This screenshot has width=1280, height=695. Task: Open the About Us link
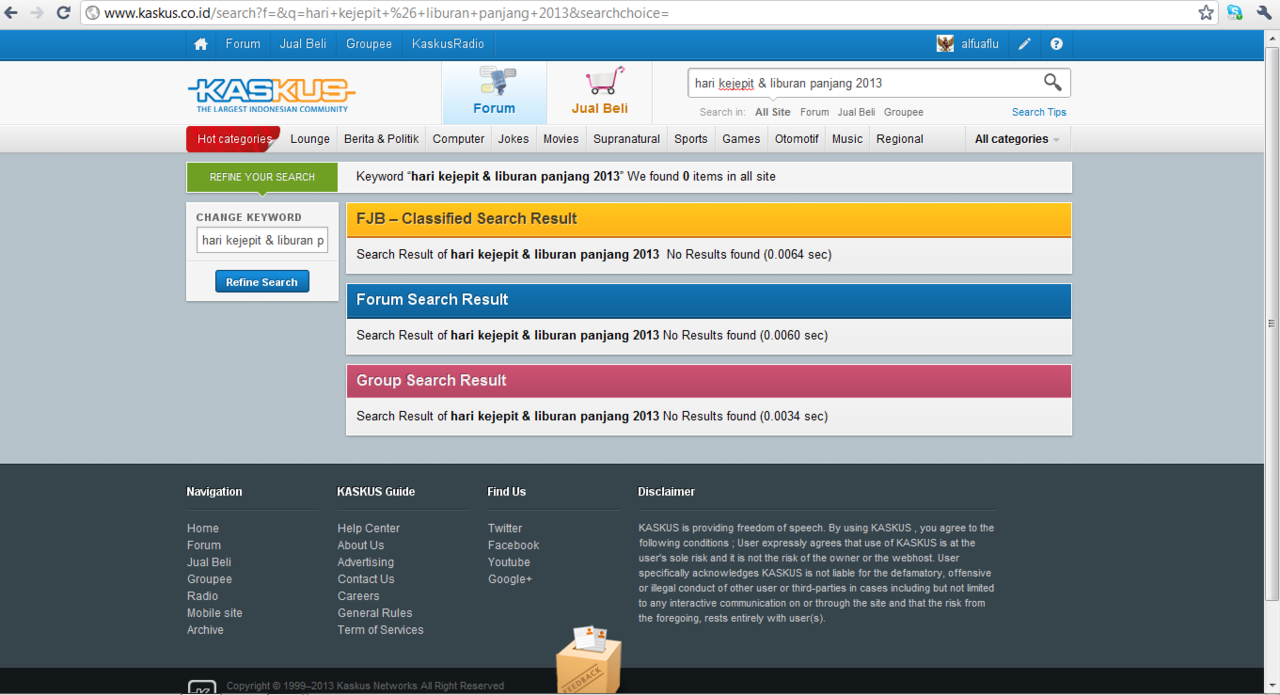[x=361, y=545]
